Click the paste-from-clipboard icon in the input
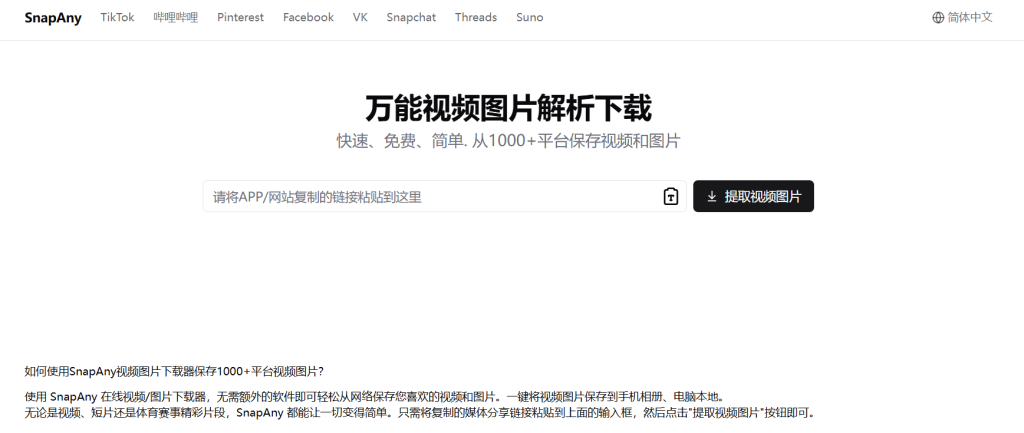The width and height of the screenshot is (1024, 433). pyautogui.click(x=671, y=196)
